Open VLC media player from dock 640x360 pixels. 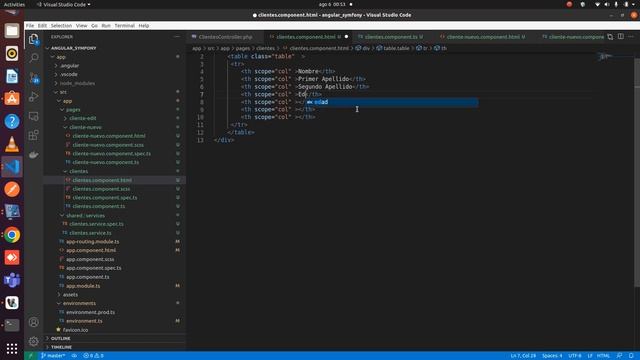click(12, 144)
